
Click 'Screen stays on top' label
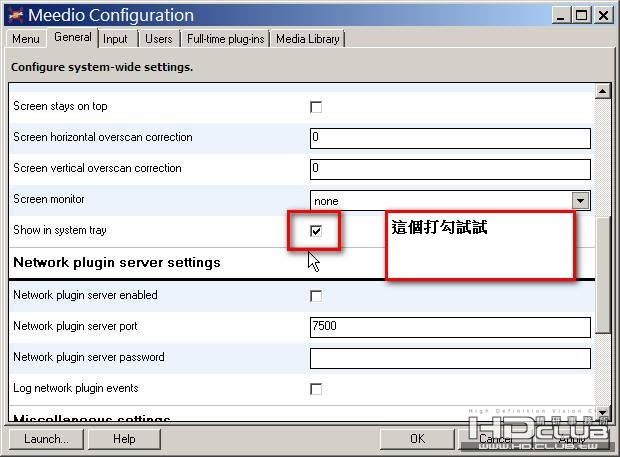[60, 106]
